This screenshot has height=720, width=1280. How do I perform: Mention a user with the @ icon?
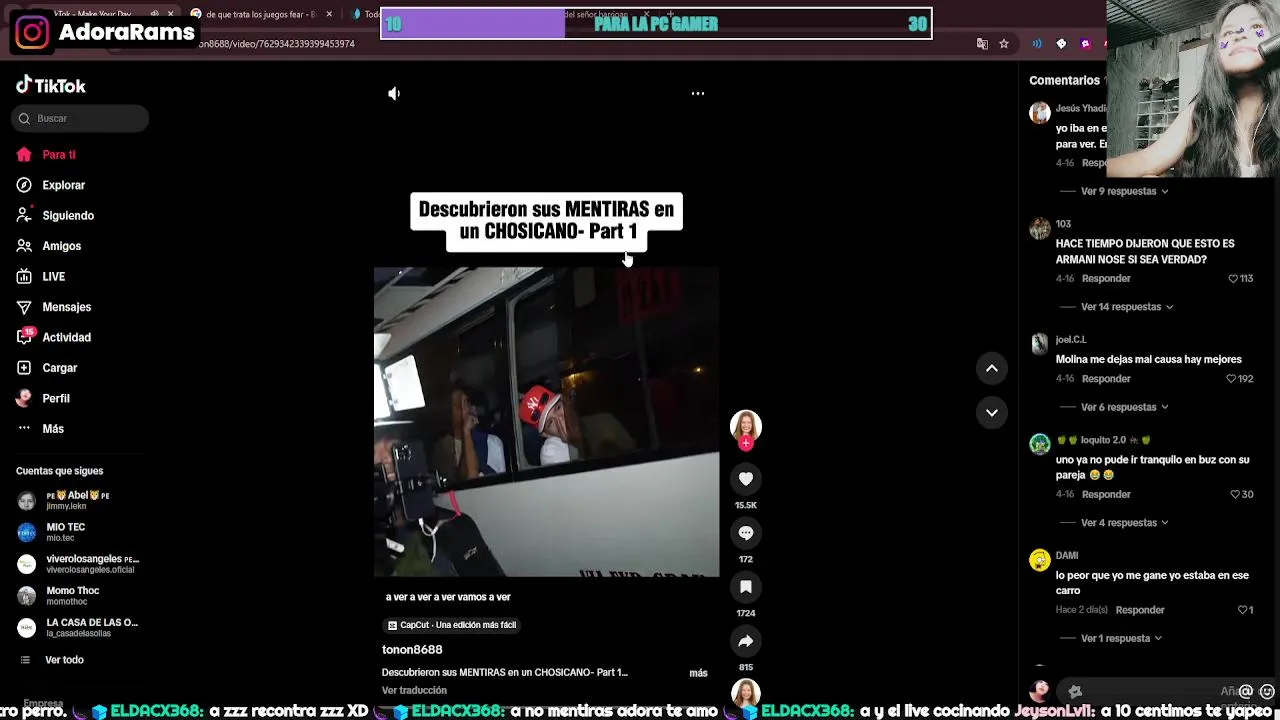click(1246, 691)
